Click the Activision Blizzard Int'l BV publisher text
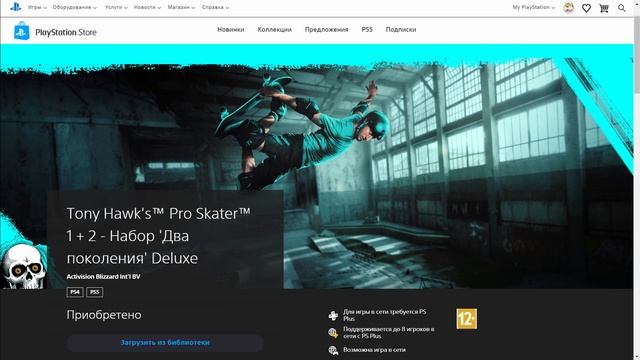Image resolution: width=640 pixels, height=360 pixels. tap(103, 276)
